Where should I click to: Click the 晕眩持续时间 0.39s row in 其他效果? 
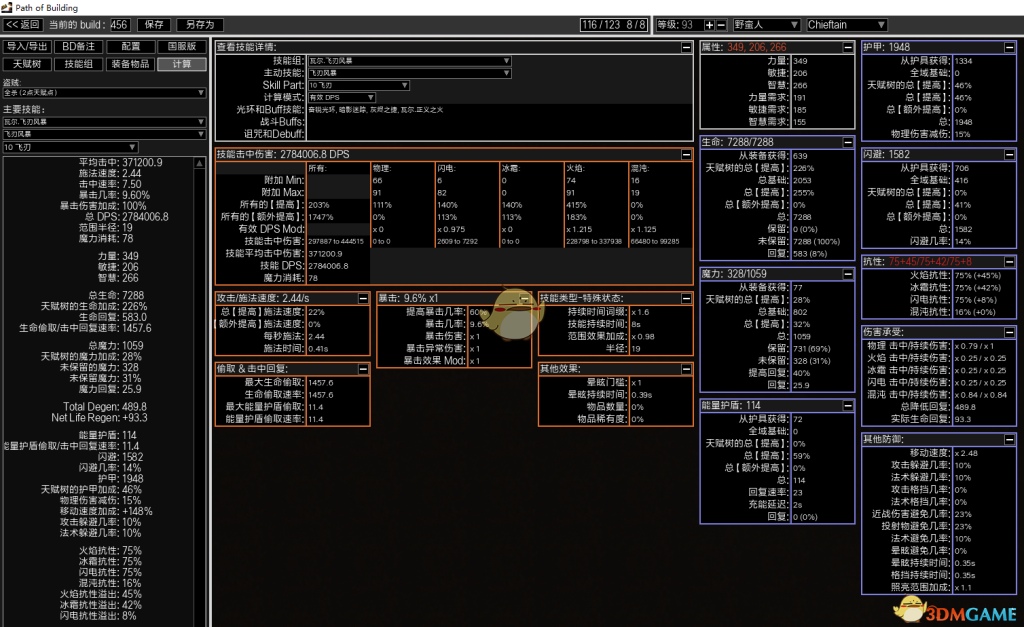(x=616, y=394)
